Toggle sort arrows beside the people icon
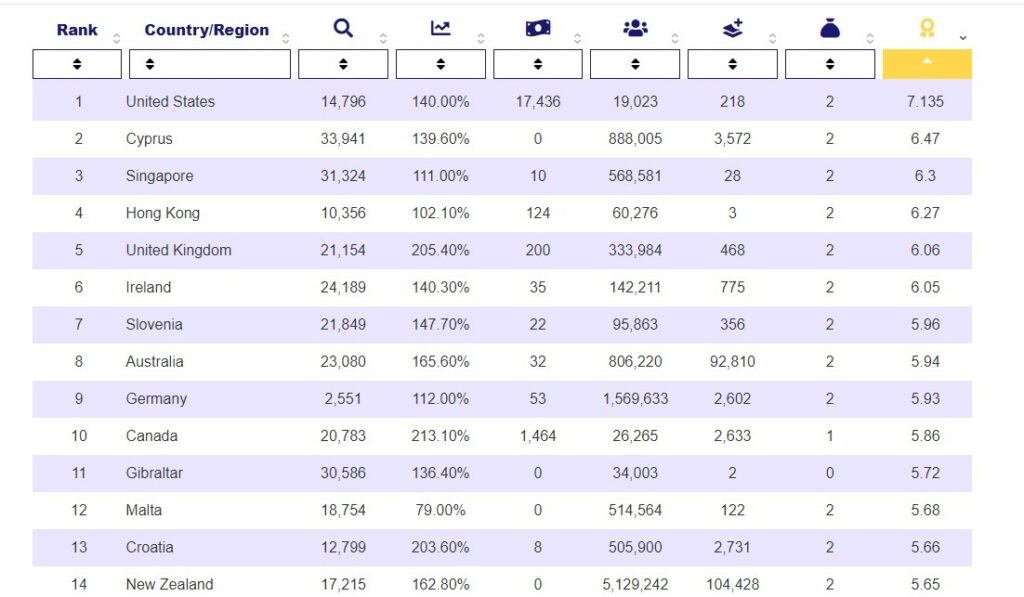The width and height of the screenshot is (1024, 597). tap(675, 38)
